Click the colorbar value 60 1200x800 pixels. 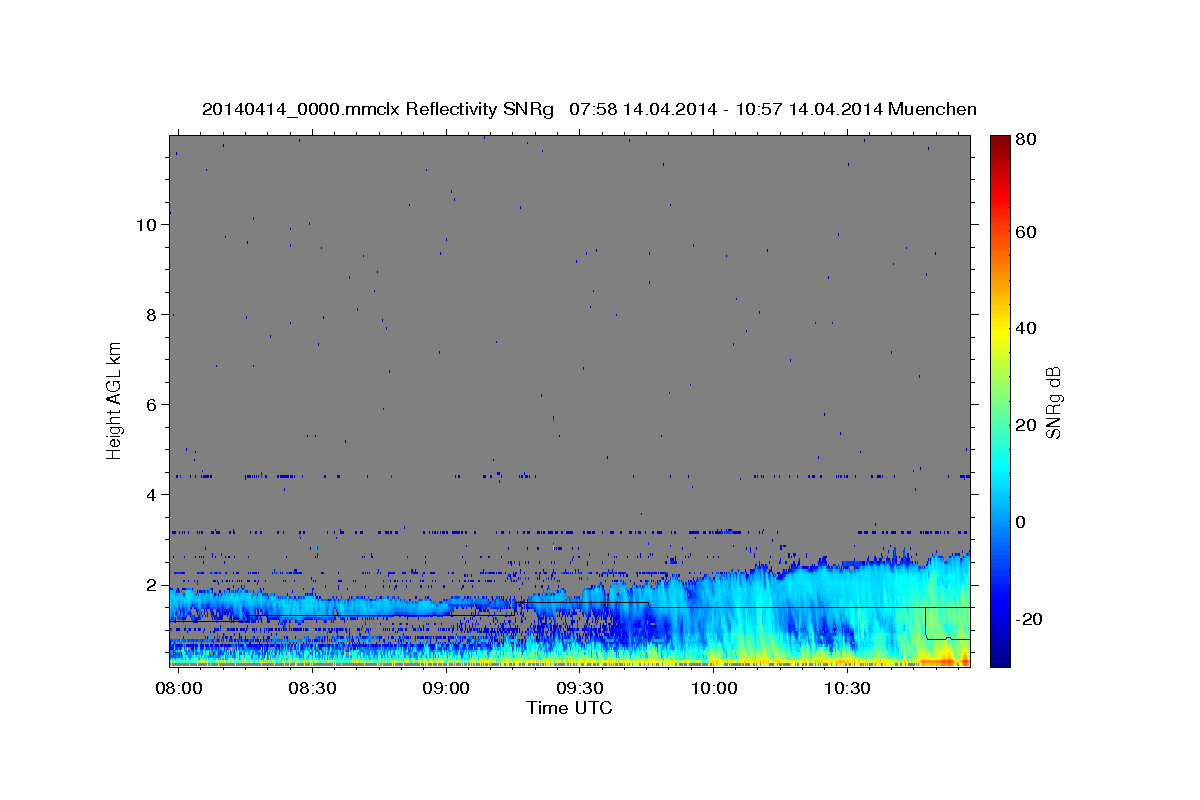point(1025,232)
